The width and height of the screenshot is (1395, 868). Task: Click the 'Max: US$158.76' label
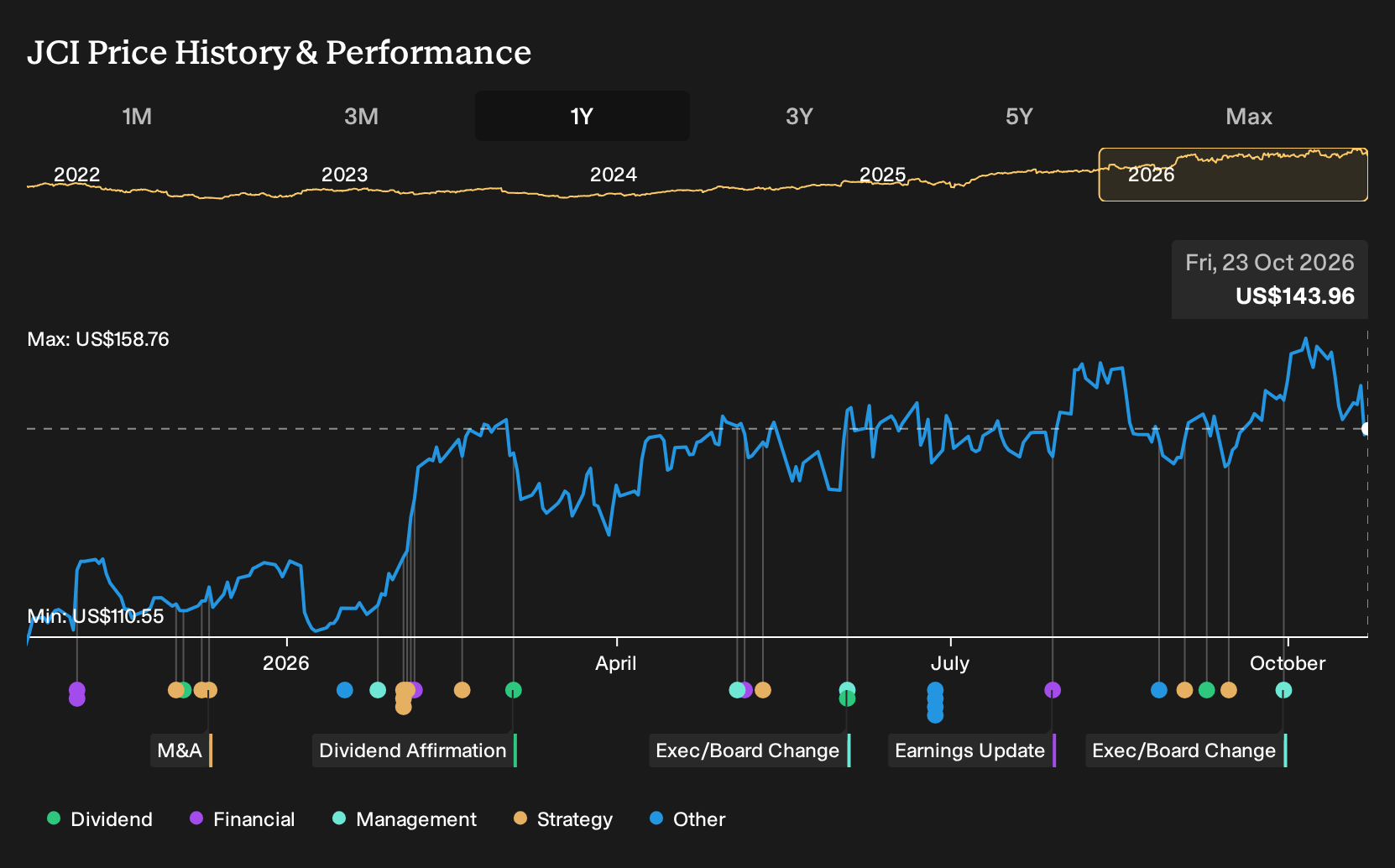coord(98,339)
